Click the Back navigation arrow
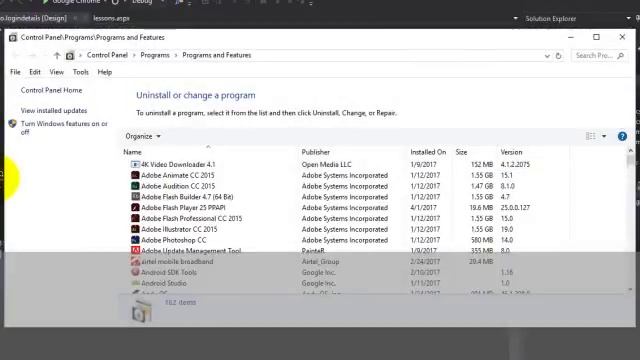 tap(16, 56)
